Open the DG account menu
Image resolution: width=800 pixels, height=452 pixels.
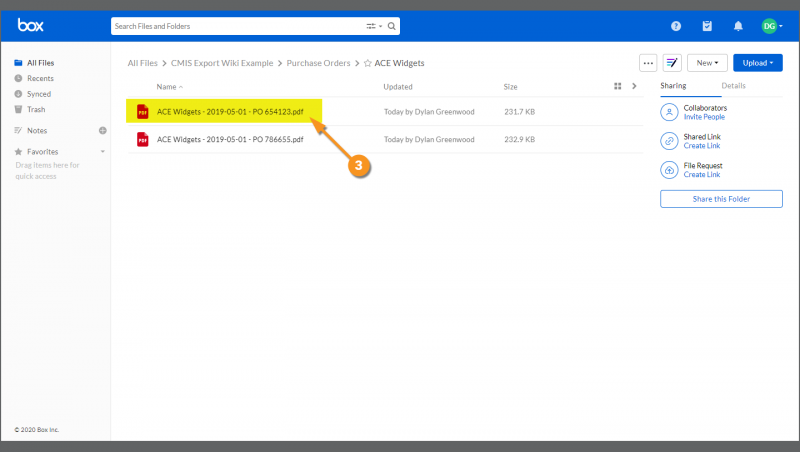click(x=771, y=26)
